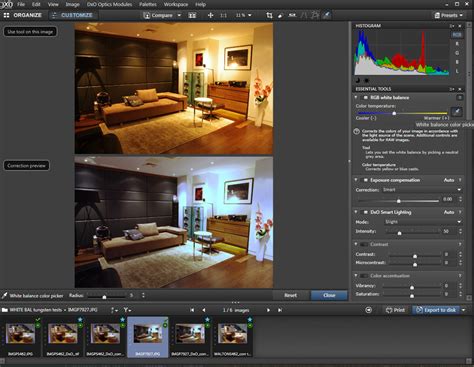Screen dimensions: 474x367
Task: Select the horizon straightening tool
Action: 292,15
